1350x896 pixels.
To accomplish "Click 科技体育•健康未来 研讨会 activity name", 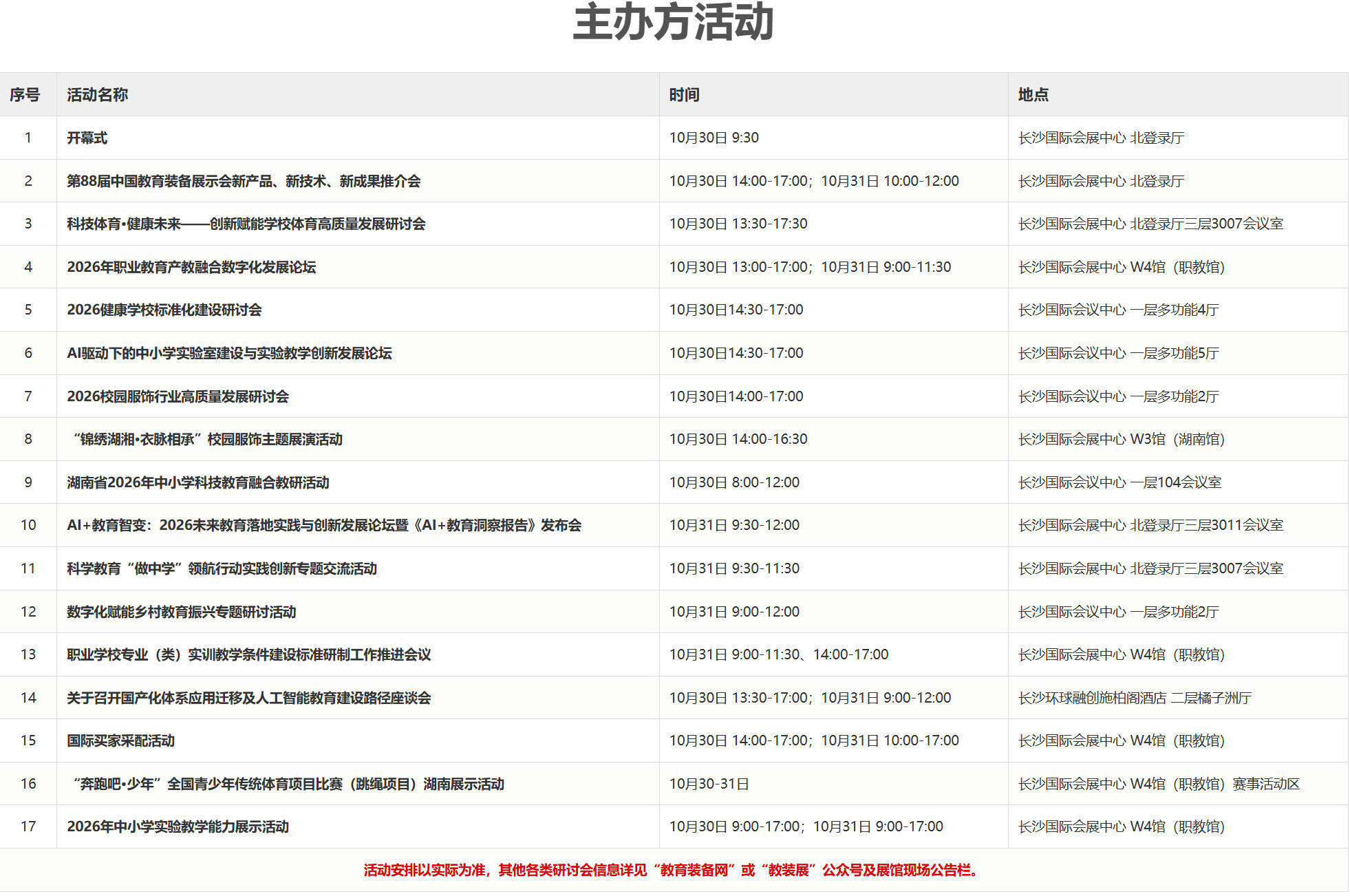I will tap(246, 224).
